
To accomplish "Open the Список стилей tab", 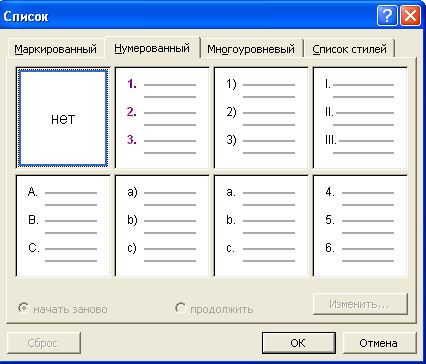I will point(349,49).
